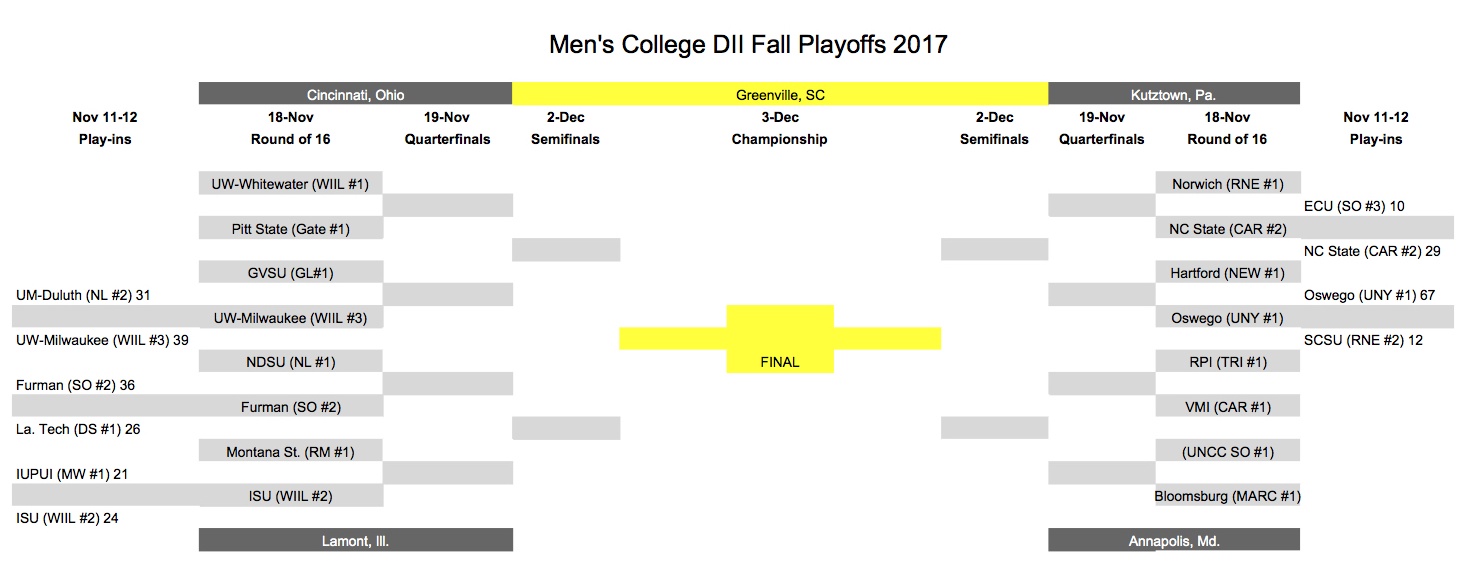Click the Furman (SO #2) Round of 16 cell
Screen dimensions: 1478x587
[x=291, y=407]
